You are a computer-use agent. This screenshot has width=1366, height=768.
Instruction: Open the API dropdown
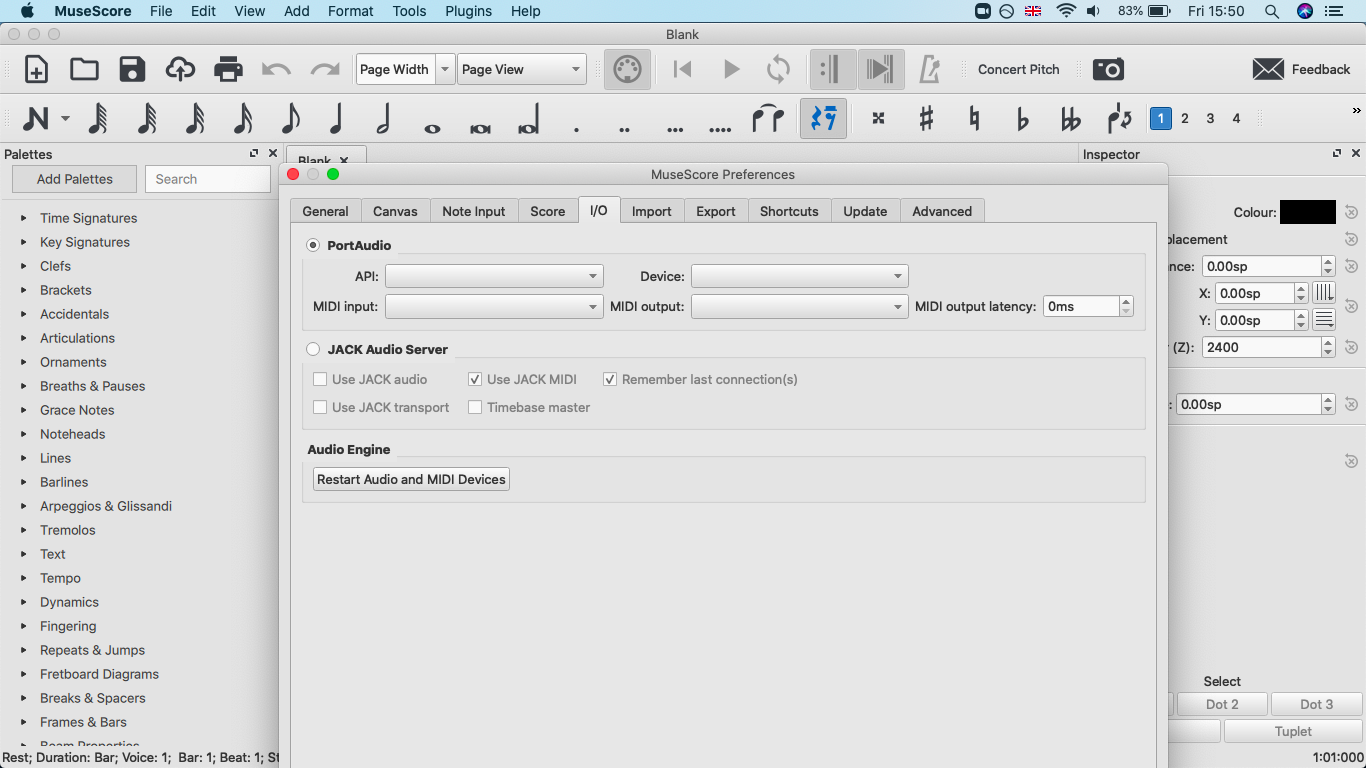click(494, 276)
